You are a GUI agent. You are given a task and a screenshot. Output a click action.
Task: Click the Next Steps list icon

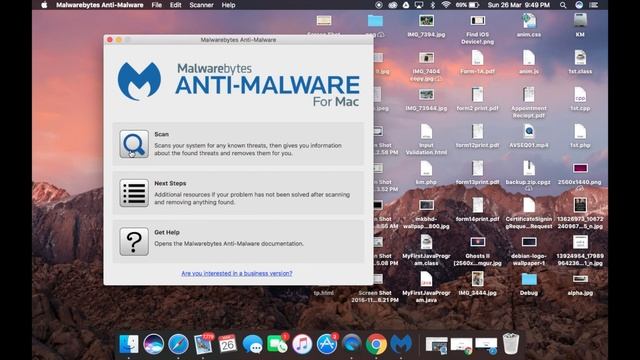coord(134,193)
